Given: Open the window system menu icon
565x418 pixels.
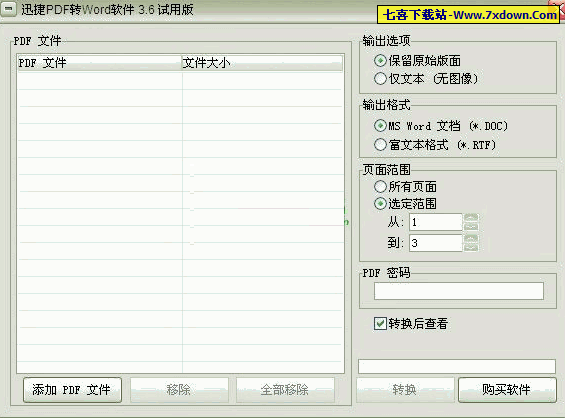Looking at the screenshot, I should click(8, 9).
